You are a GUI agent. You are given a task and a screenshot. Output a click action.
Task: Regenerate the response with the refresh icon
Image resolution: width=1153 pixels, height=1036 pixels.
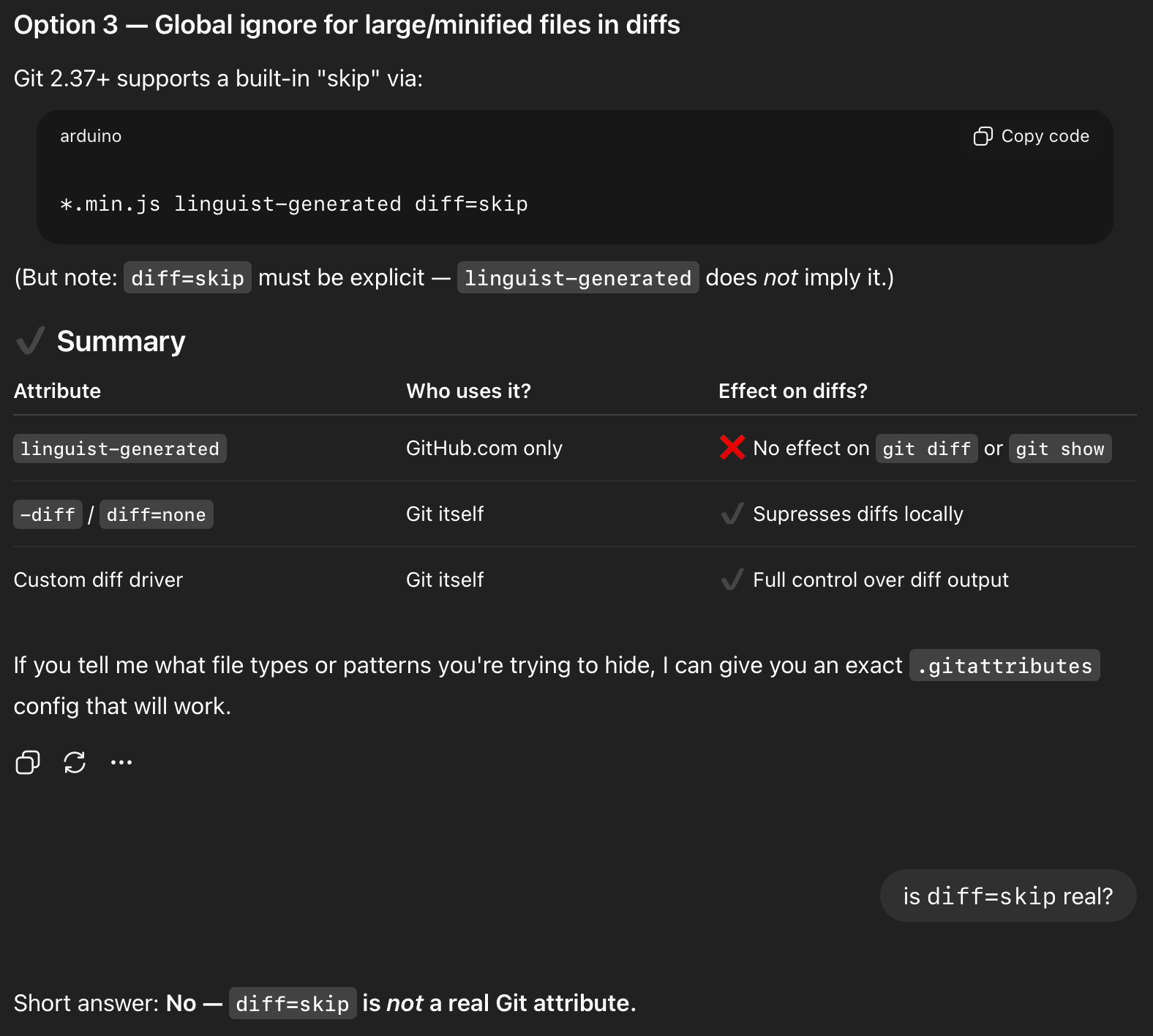[75, 762]
